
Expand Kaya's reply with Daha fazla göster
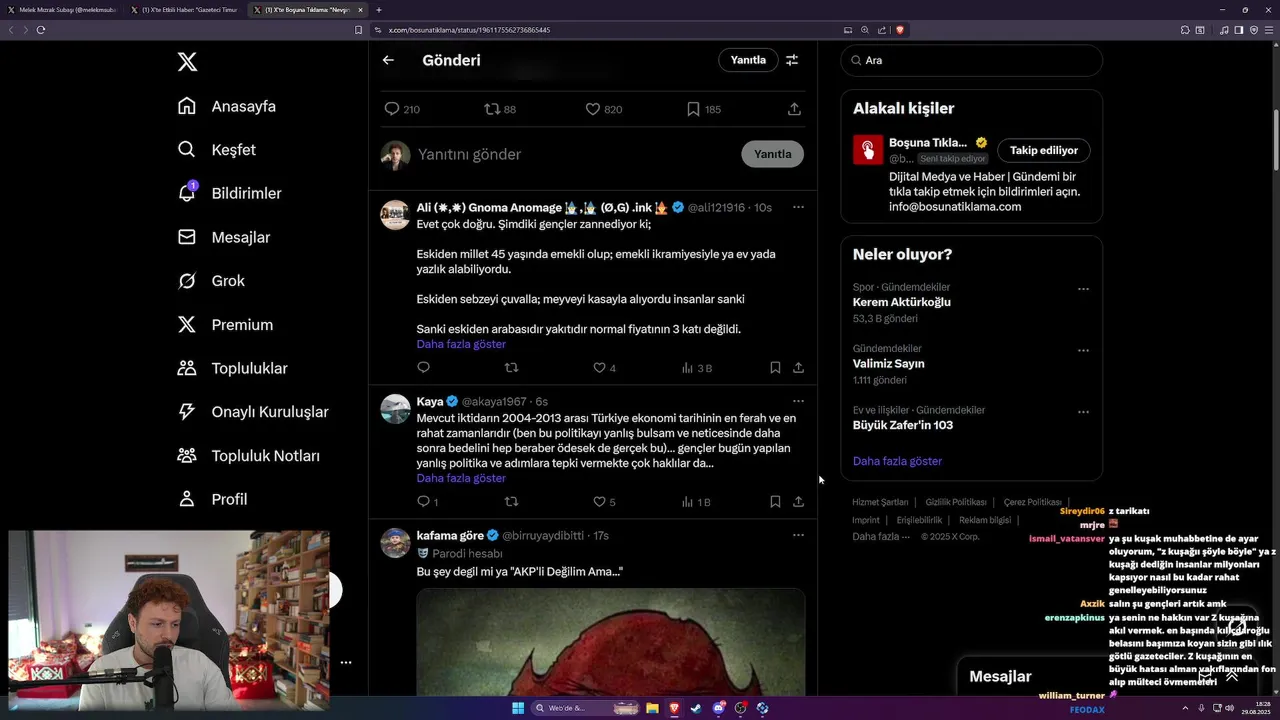[x=461, y=478]
